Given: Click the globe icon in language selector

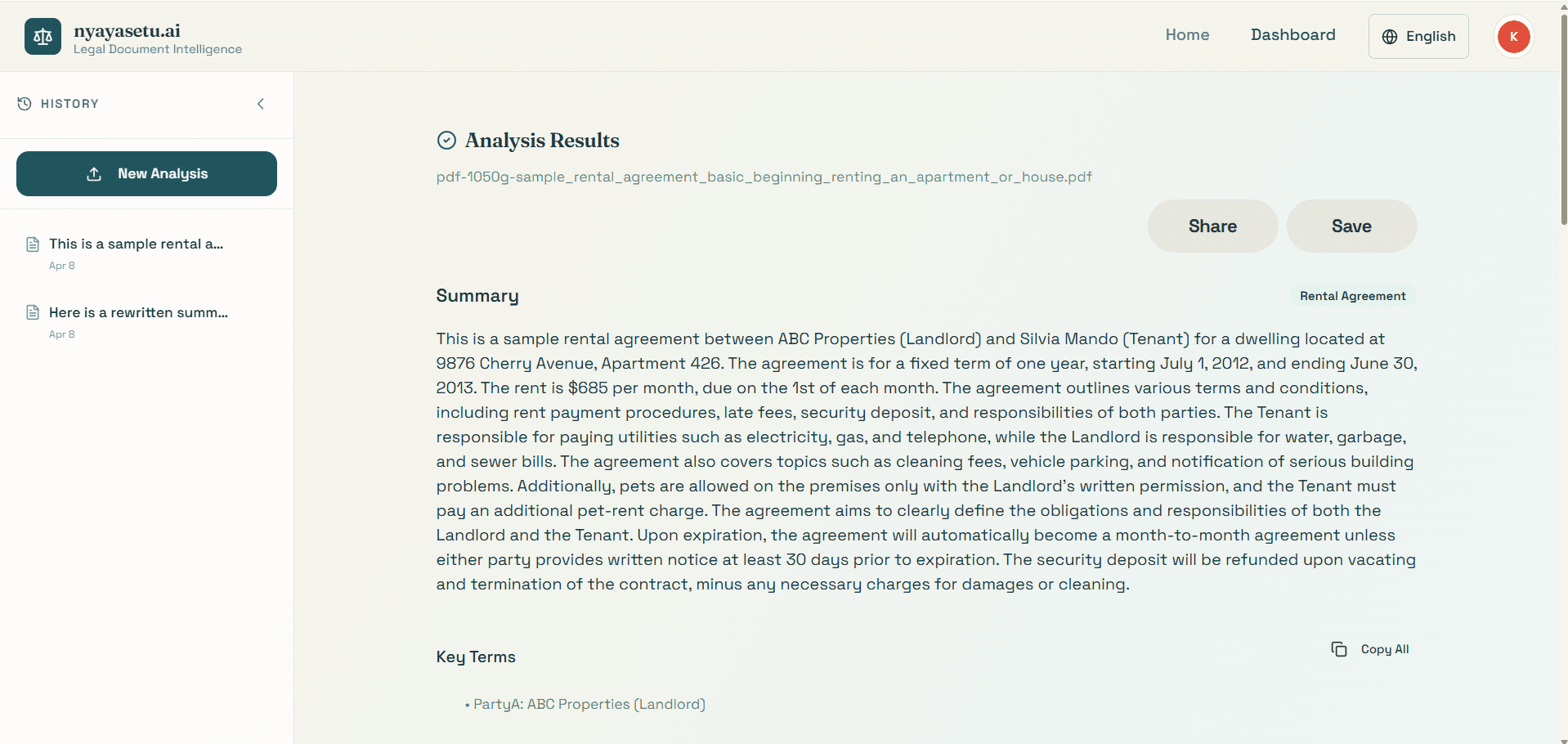Looking at the screenshot, I should [1390, 37].
